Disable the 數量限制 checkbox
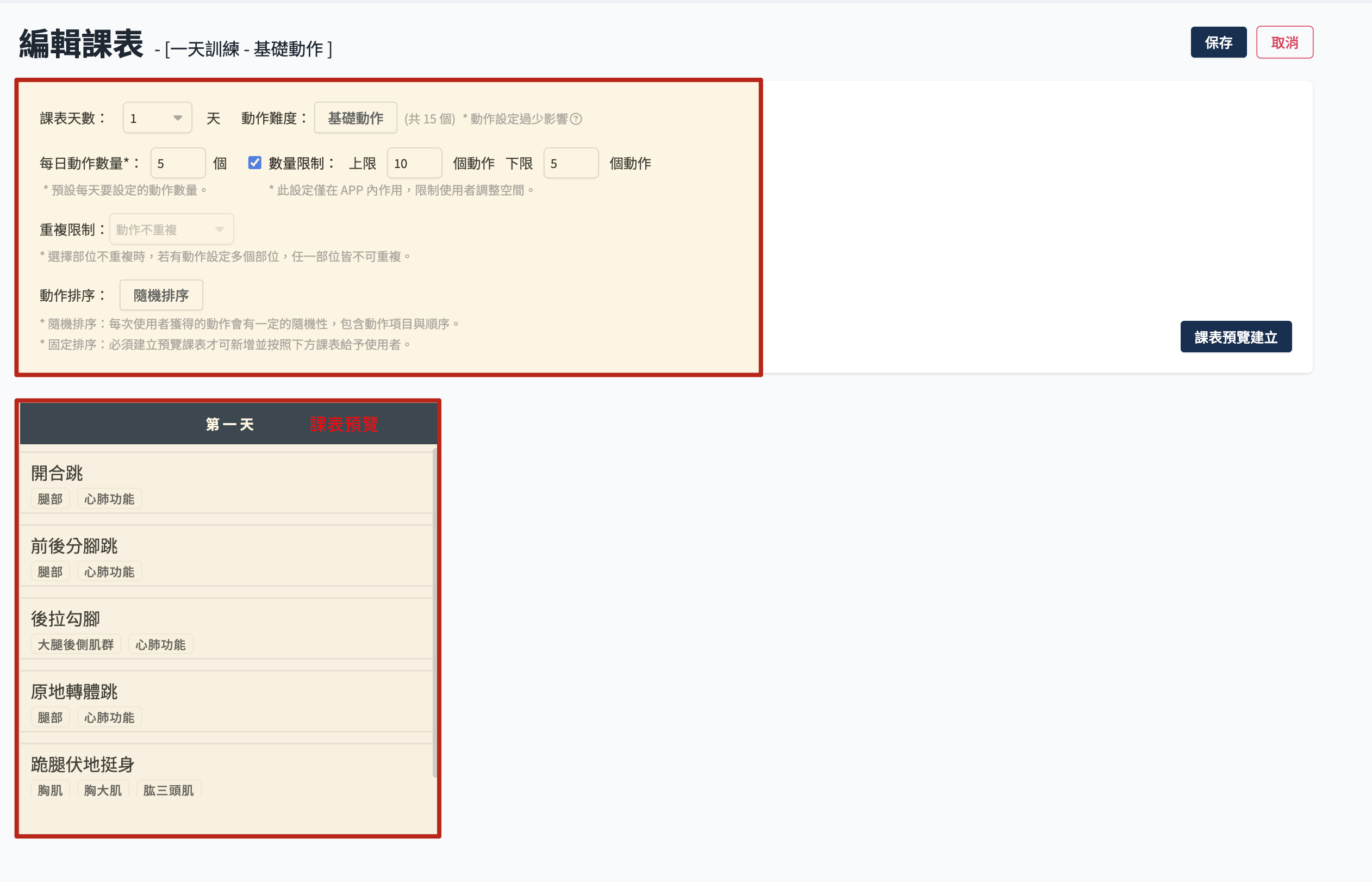Image resolution: width=1372 pixels, height=882 pixels. pos(254,163)
